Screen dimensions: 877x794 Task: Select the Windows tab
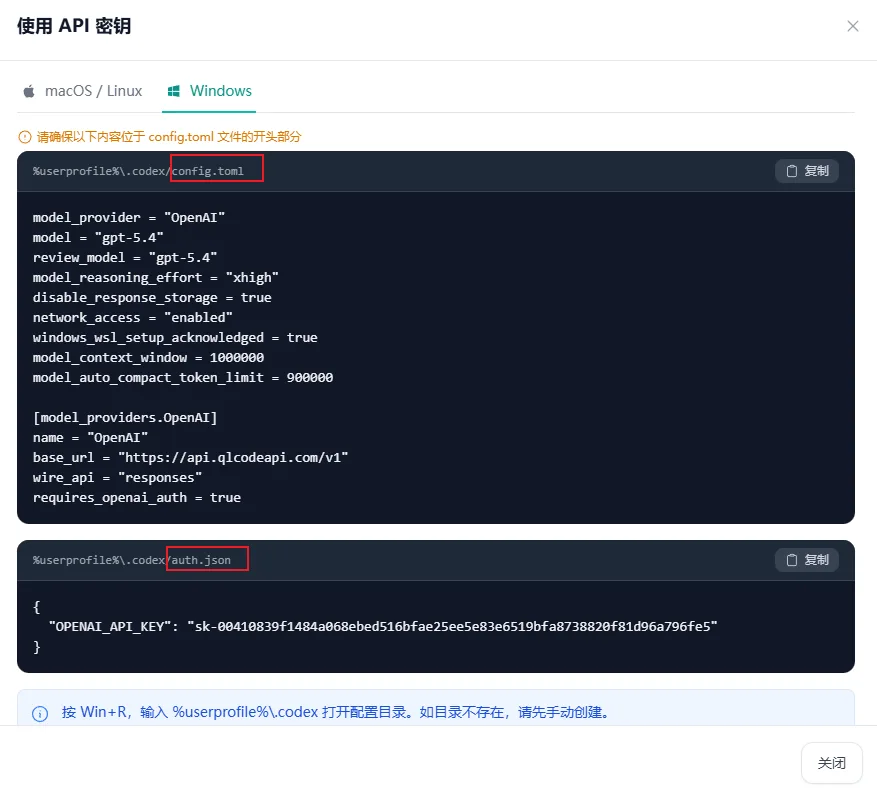click(209, 91)
